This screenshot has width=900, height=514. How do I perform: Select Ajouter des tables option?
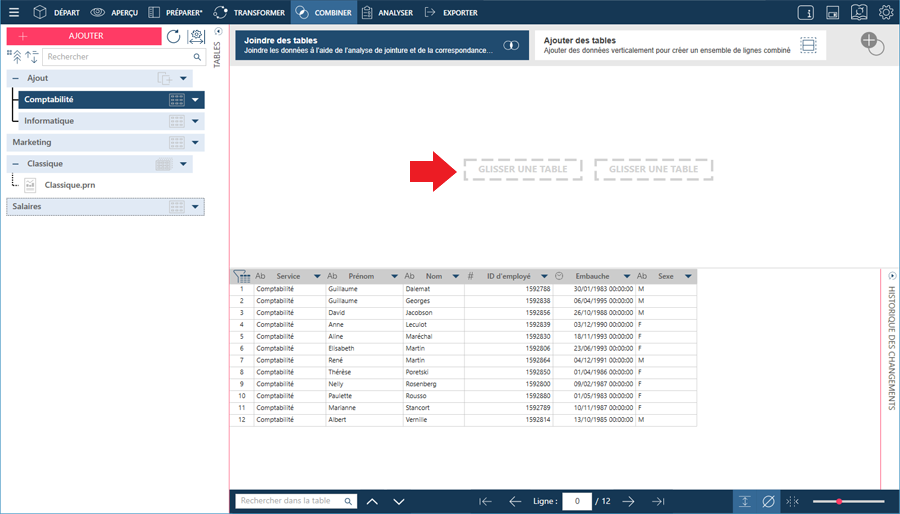[680, 45]
